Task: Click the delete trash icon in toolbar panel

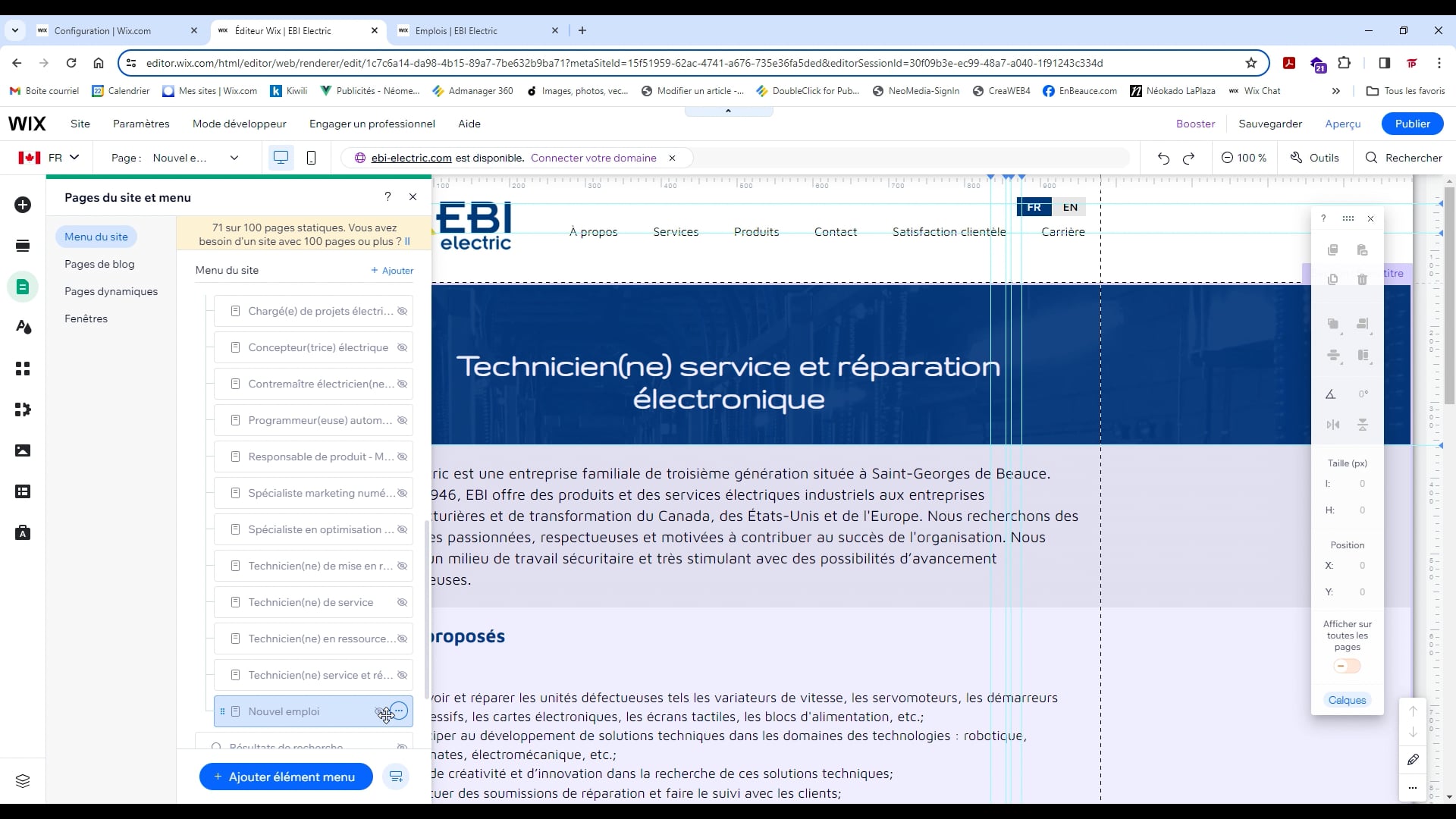Action: [1362, 279]
